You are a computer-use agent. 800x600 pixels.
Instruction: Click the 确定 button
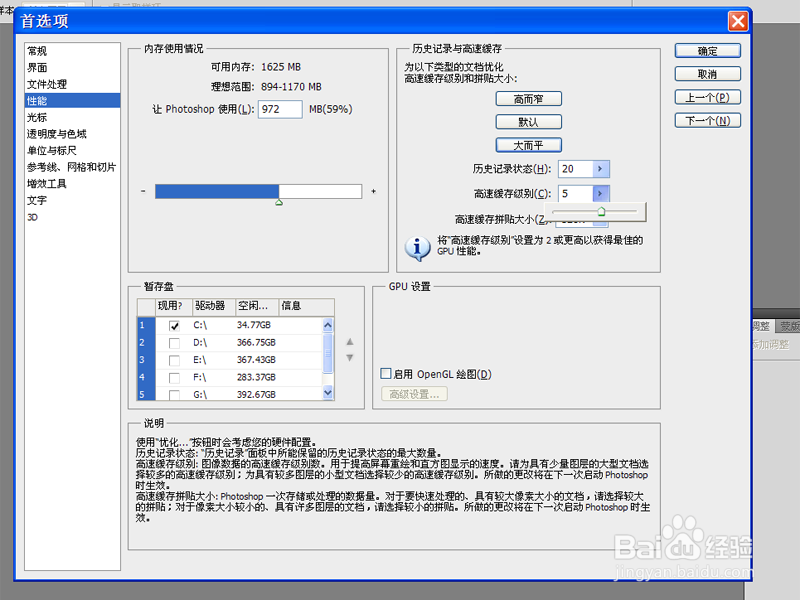[x=708, y=51]
